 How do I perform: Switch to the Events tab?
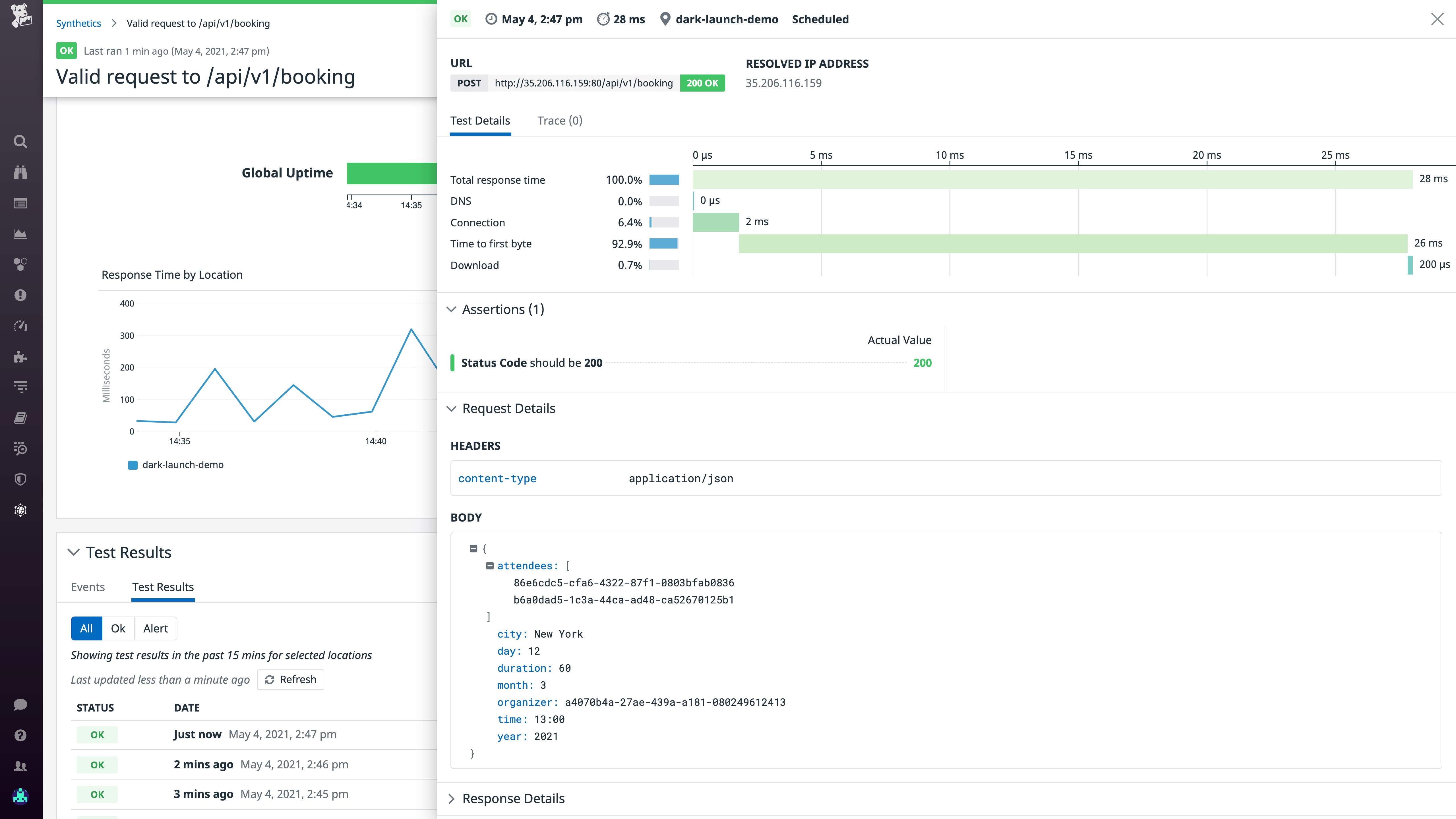(88, 587)
